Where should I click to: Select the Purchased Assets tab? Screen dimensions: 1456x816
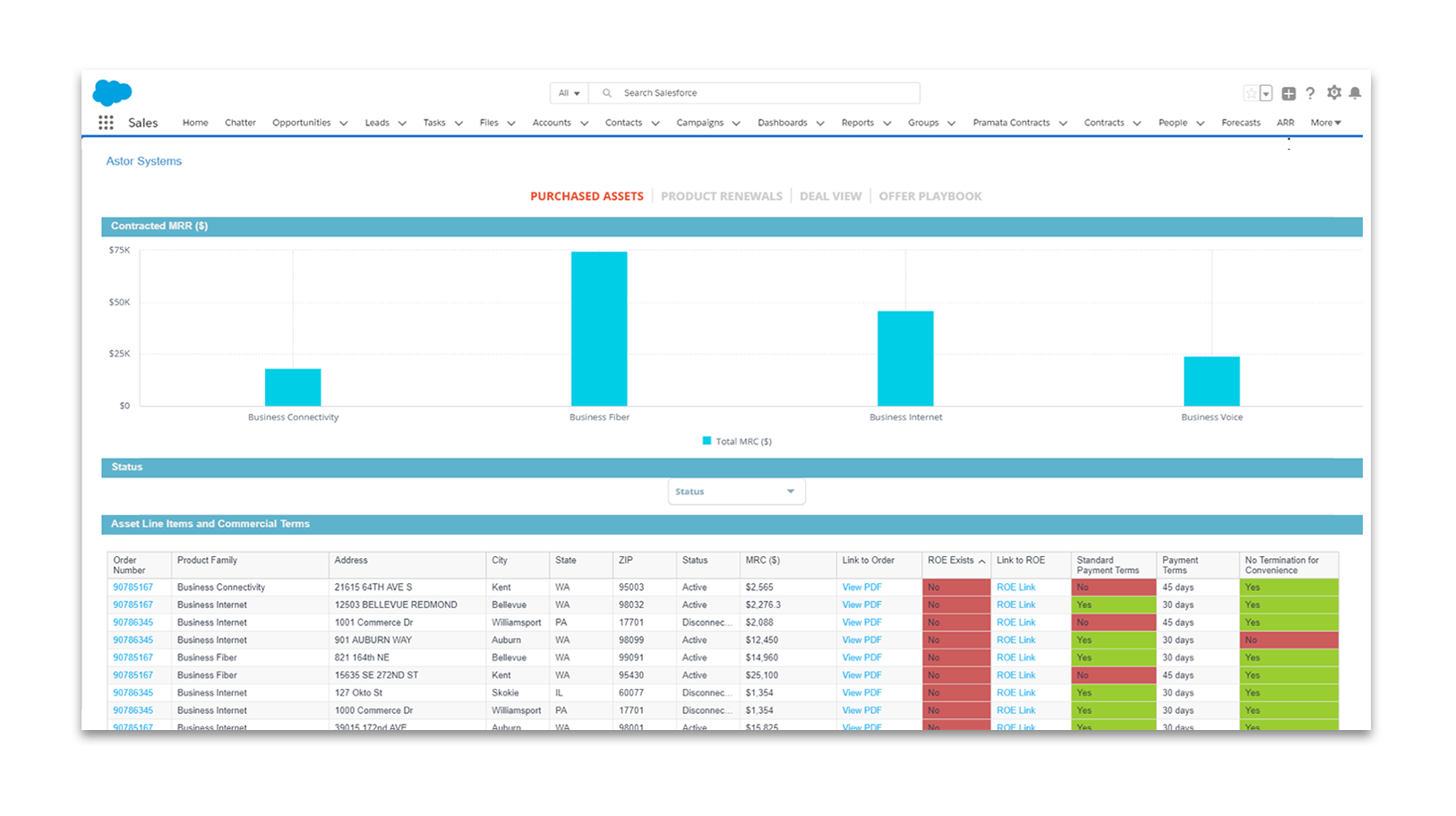(587, 196)
